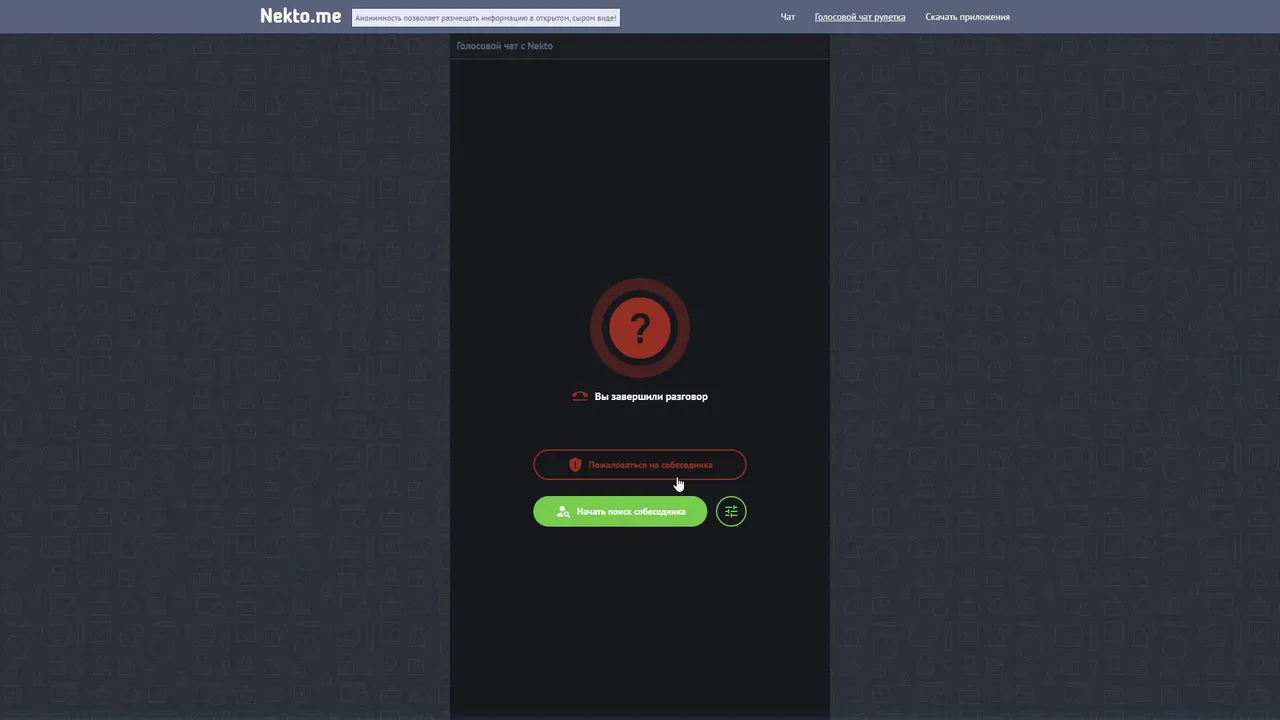Screen dimensions: 1280x720
Task: Click the red question mark avatar
Action: 640,328
